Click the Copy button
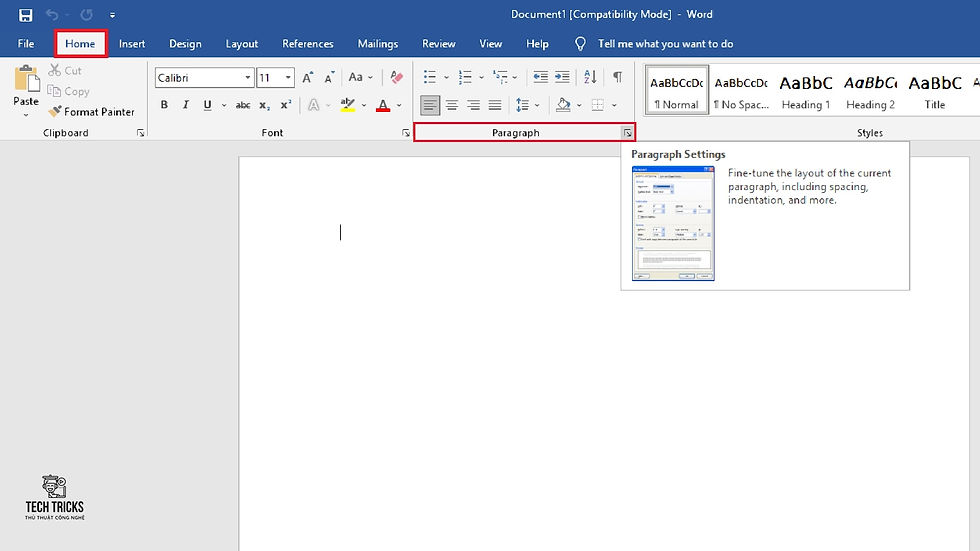This screenshot has height=551, width=980. pyautogui.click(x=69, y=91)
